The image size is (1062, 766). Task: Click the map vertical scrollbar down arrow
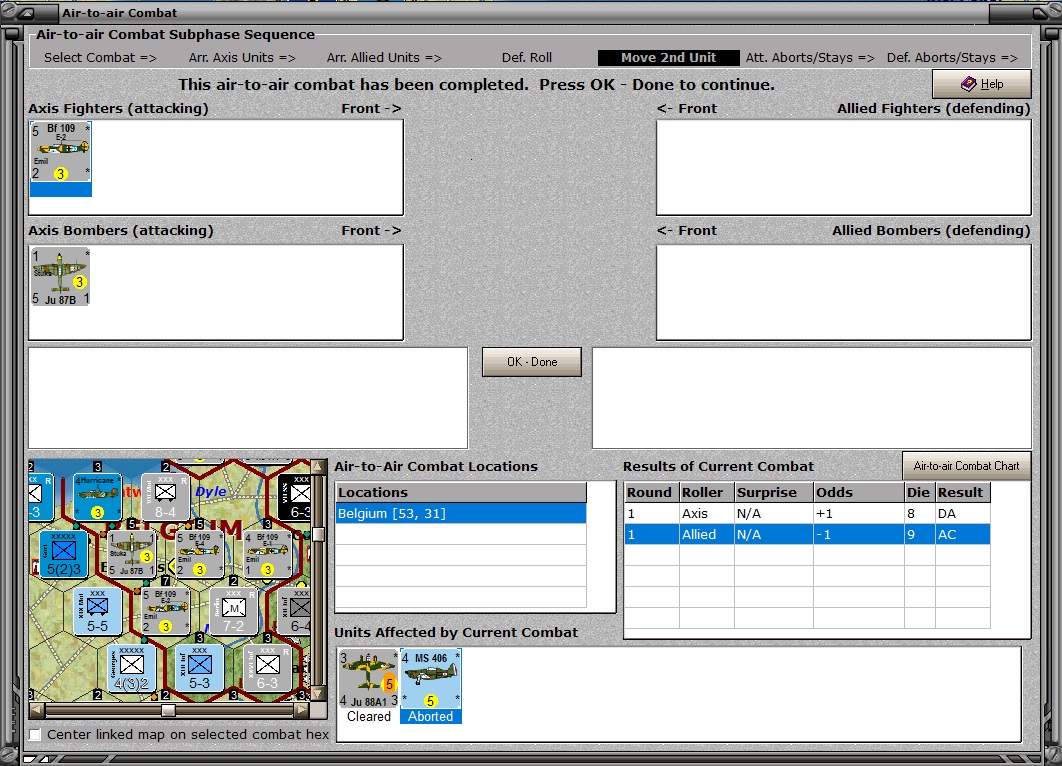317,694
